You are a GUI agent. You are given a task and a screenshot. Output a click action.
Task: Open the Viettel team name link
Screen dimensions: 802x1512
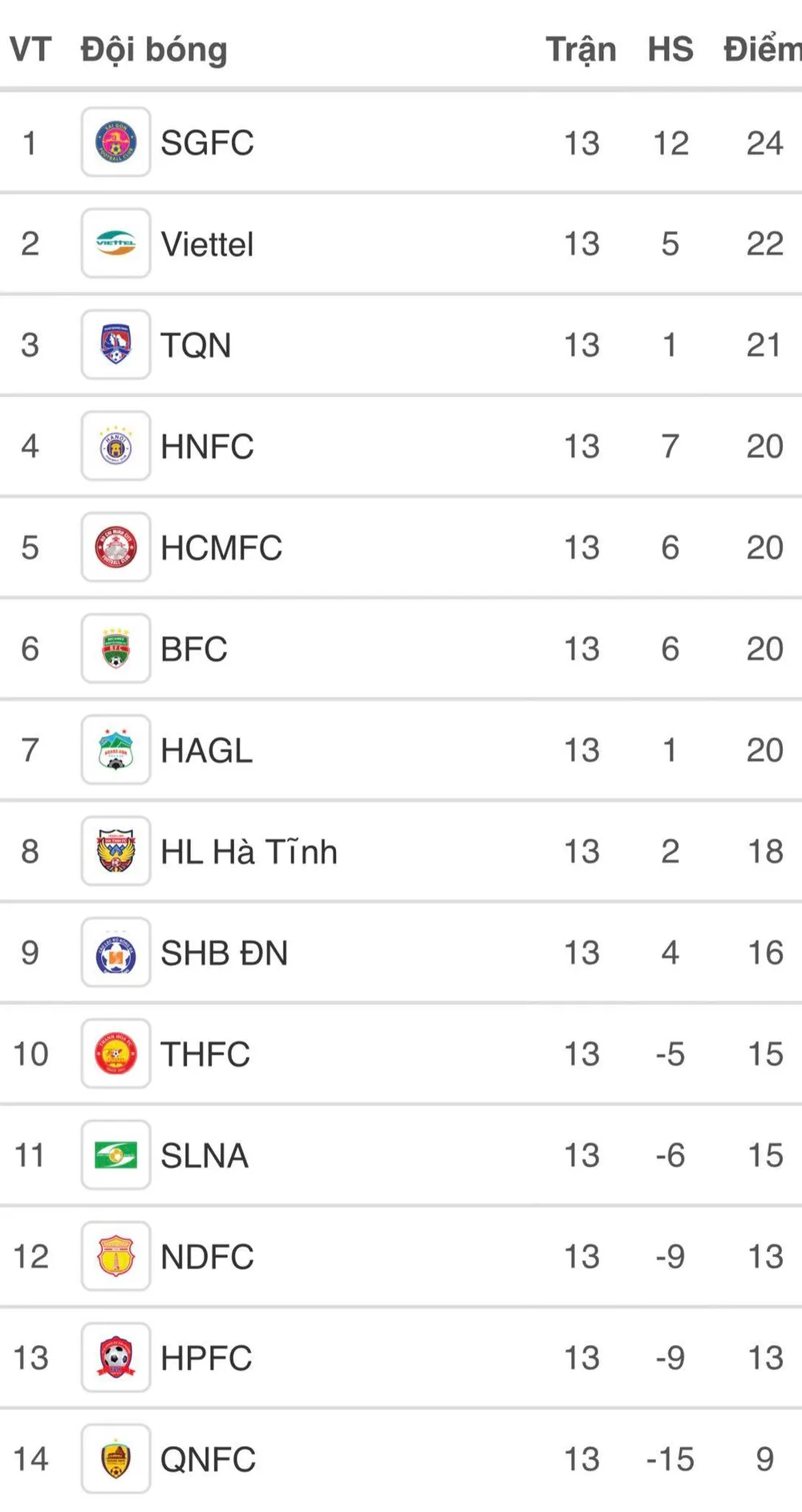(207, 245)
